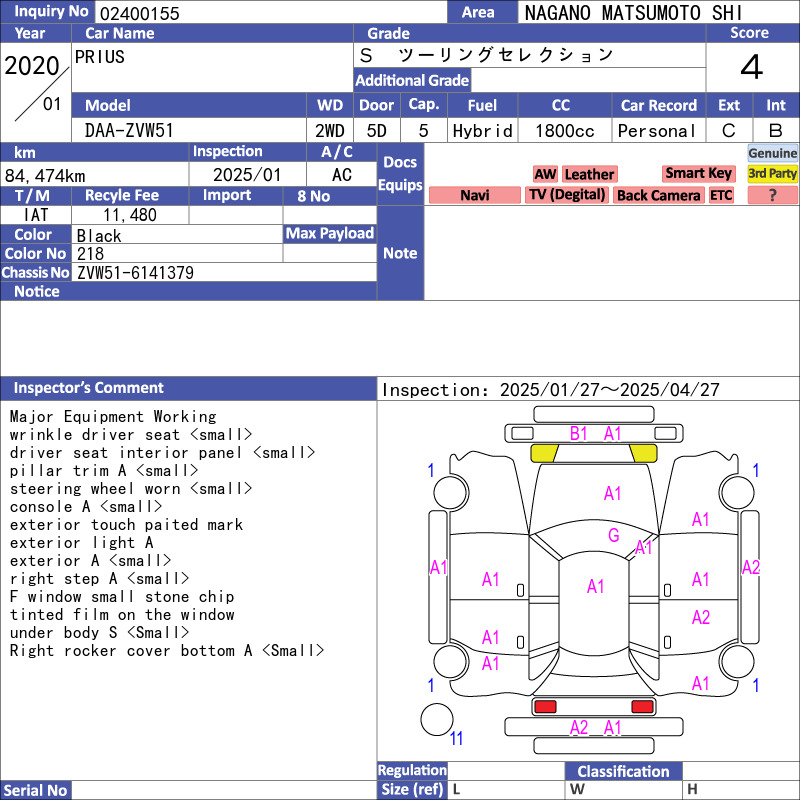Viewport: 800px width, 800px height.
Task: Click the left yellow headlight on the diagram
Action: click(x=544, y=453)
